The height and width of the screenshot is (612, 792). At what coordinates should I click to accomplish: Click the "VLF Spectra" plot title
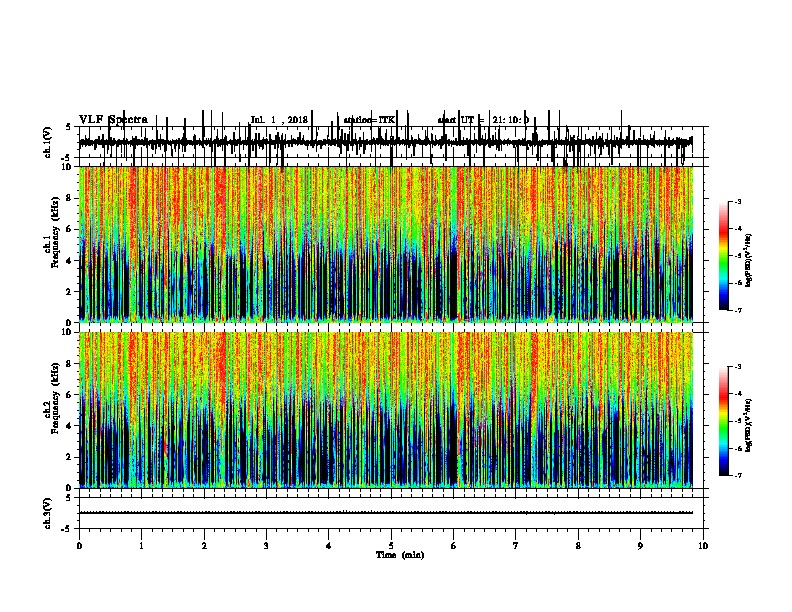tap(113, 120)
